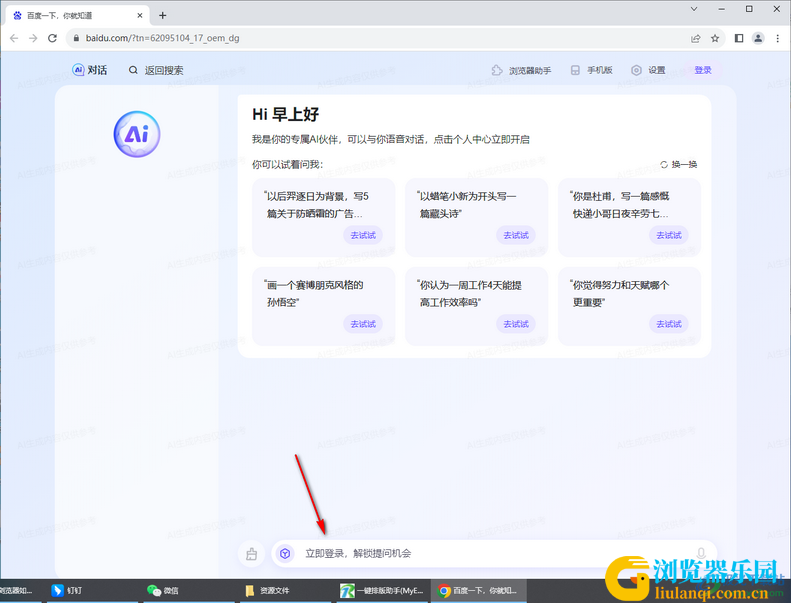The width and height of the screenshot is (791, 603).
Task: Open the Chrome three-dot menu
Action: [777, 38]
